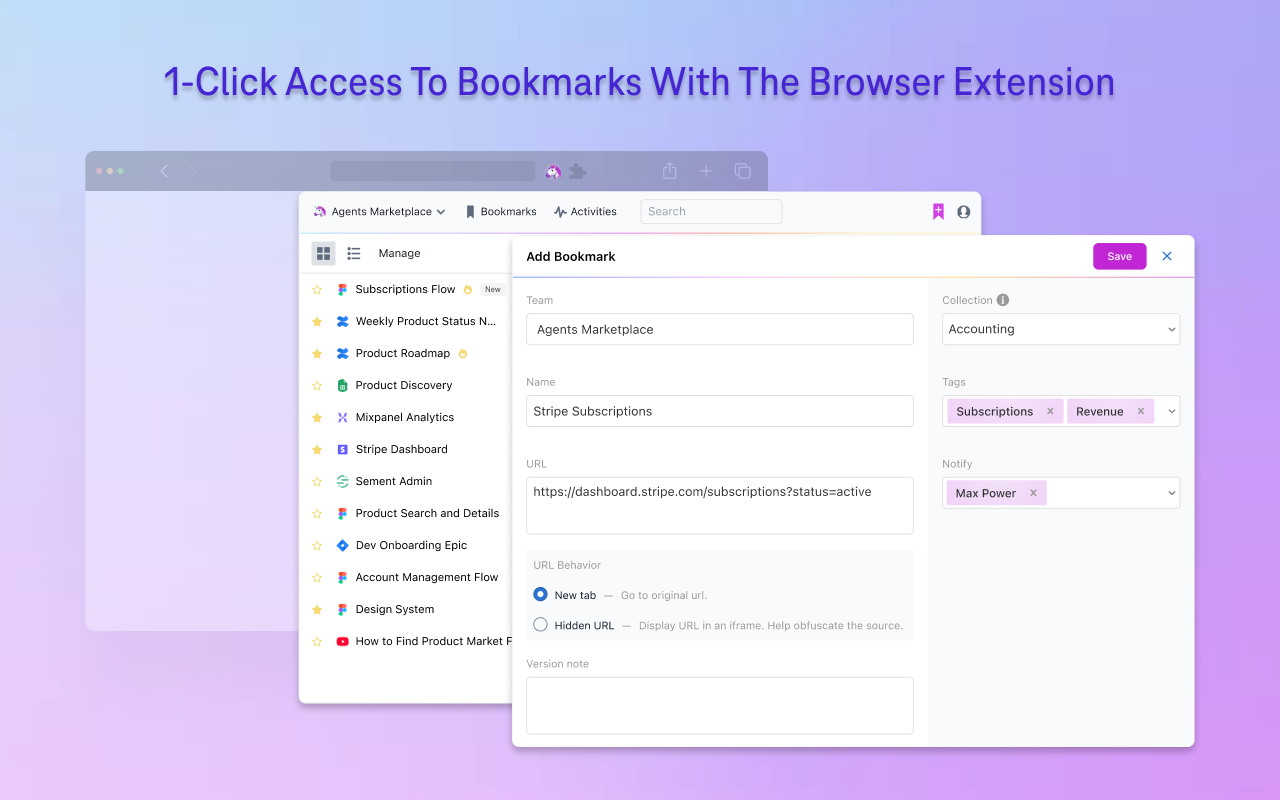
Task: Save the new bookmark
Action: pos(1120,256)
